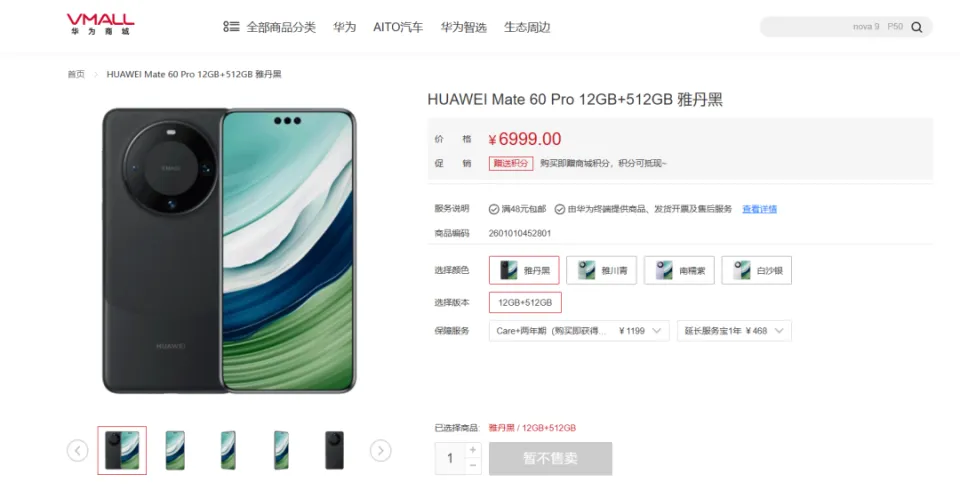Viewport: 960px width, 498px height.
Task: Open the 华为 menu item
Action: [x=345, y=27]
